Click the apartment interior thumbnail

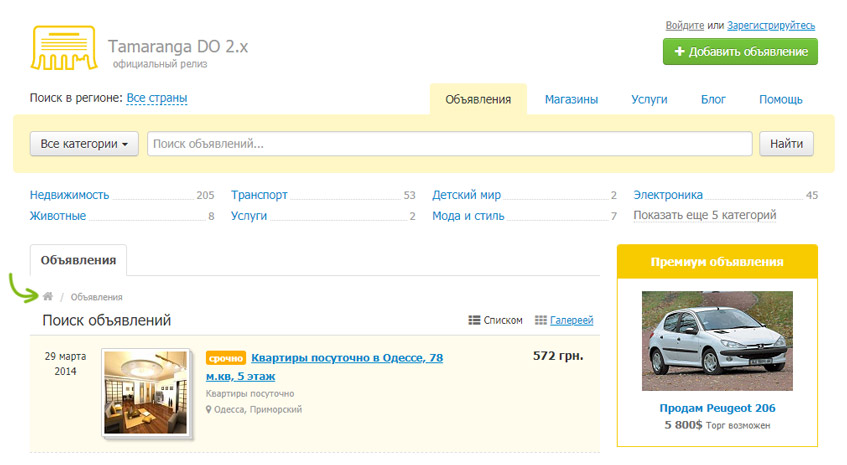coord(146,393)
